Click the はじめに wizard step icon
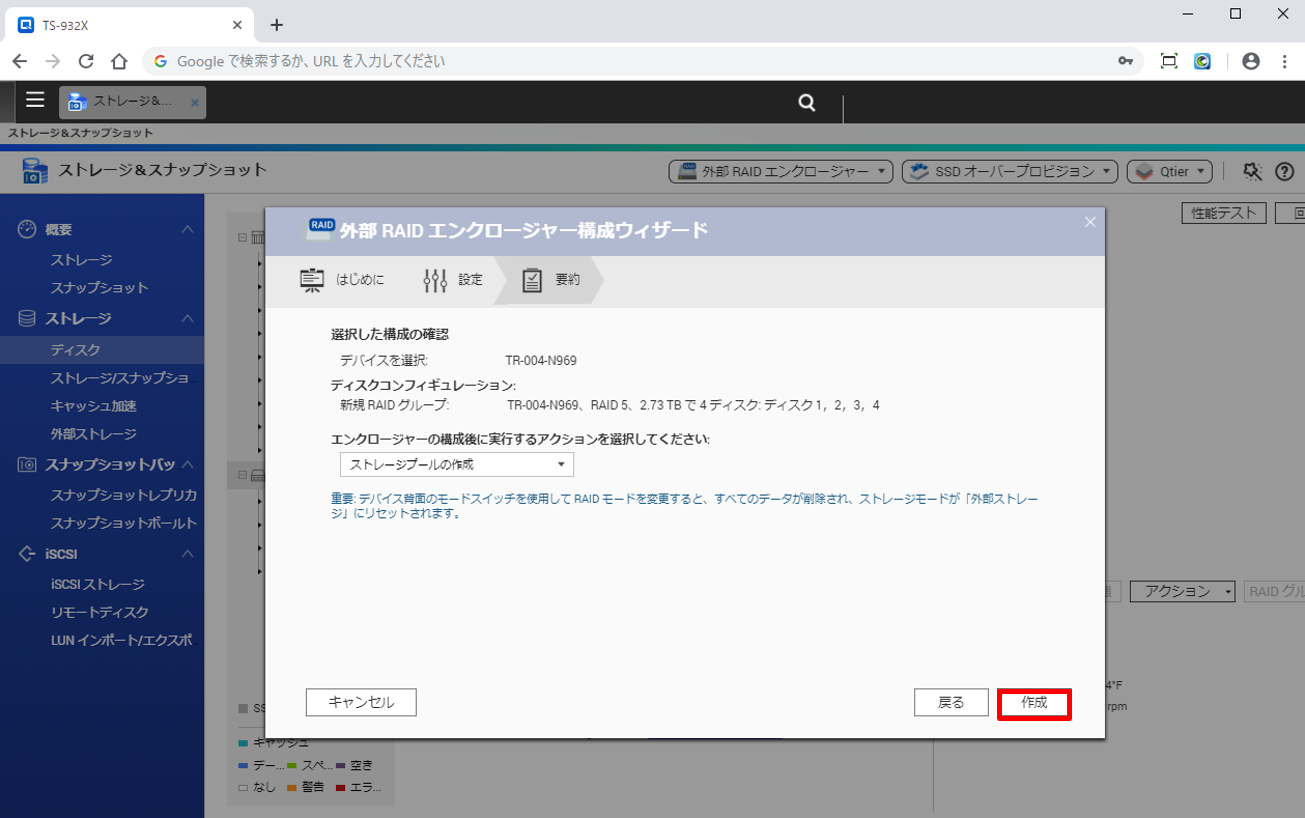Viewport: 1305px width, 818px height. click(313, 280)
